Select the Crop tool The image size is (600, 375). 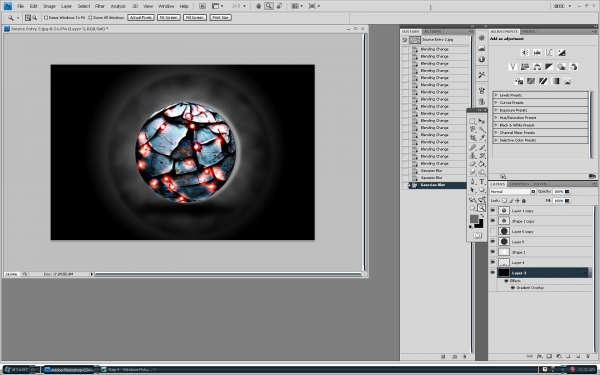click(473, 137)
